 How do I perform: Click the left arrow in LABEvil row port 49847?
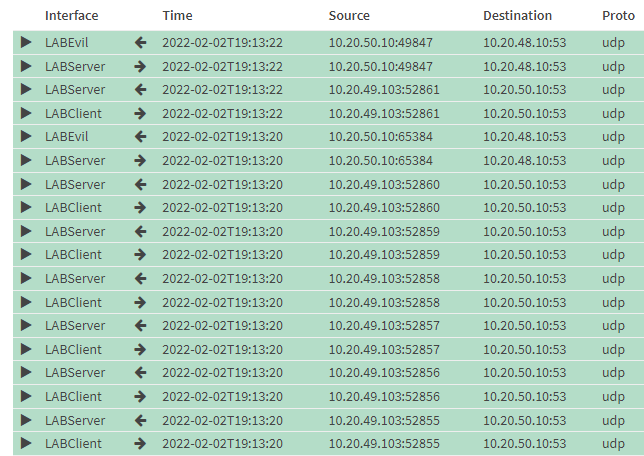pyautogui.click(x=140, y=42)
